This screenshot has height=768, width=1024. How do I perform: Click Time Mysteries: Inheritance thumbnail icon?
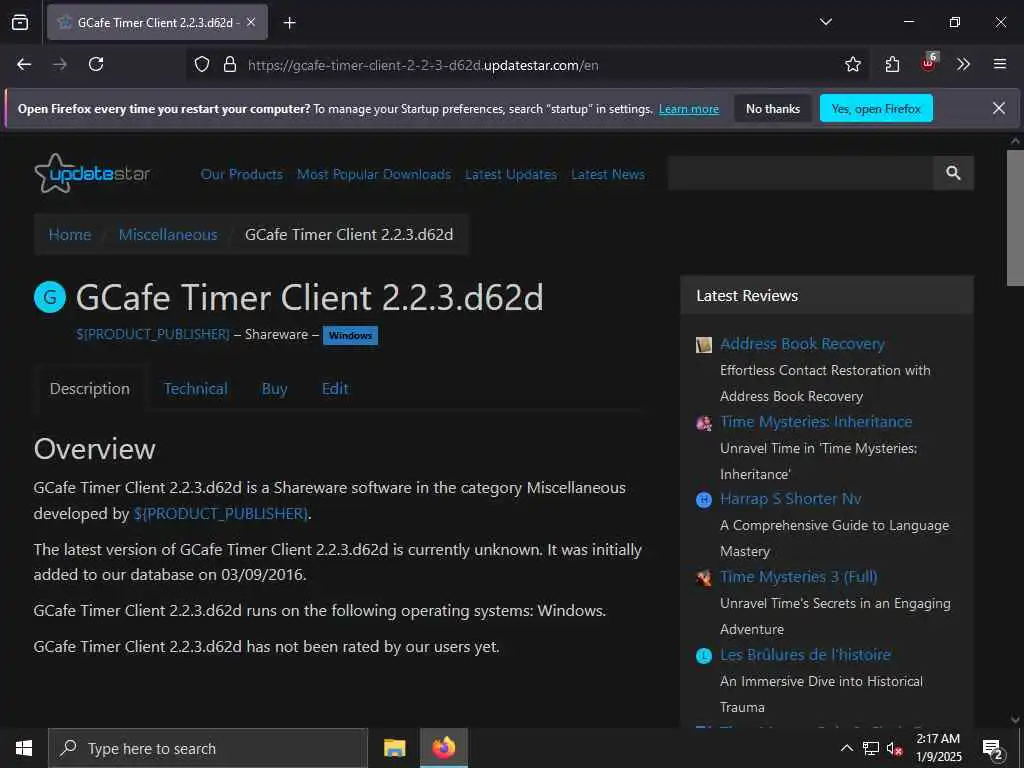[x=703, y=423]
